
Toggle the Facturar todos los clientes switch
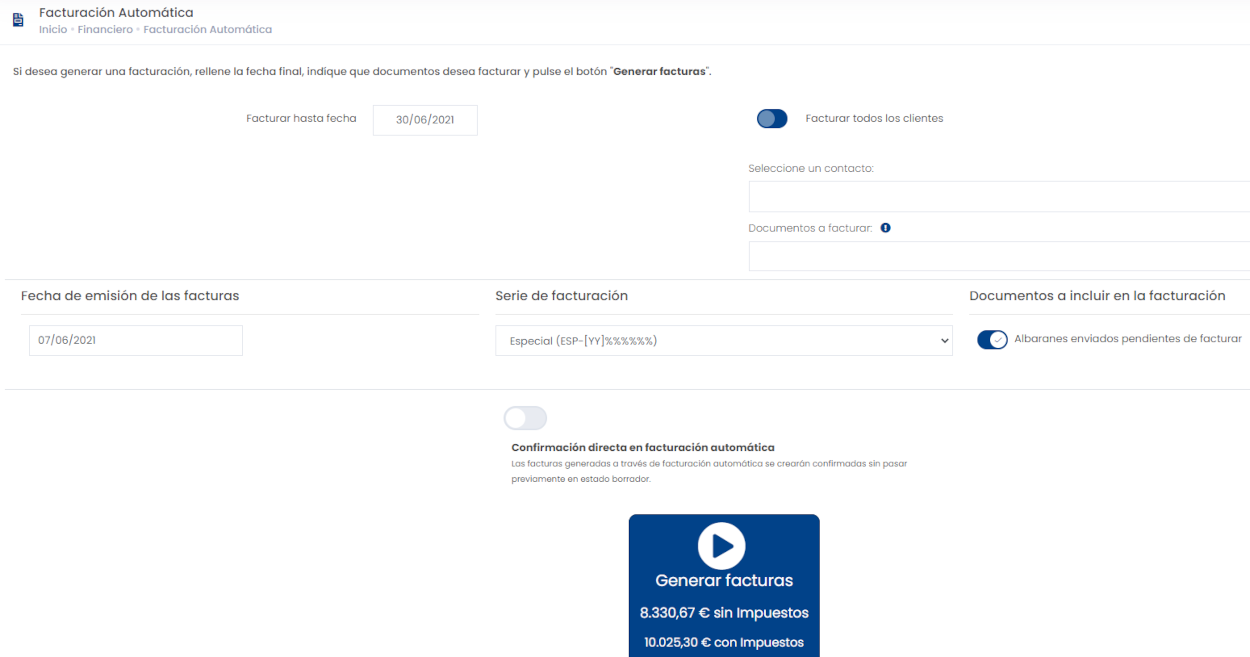[x=772, y=119]
